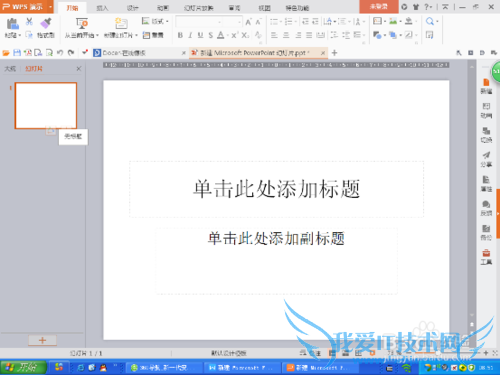Decrease font size with small A
Image resolution: width=500 pixels, height=375 pixels.
tap(258, 22)
